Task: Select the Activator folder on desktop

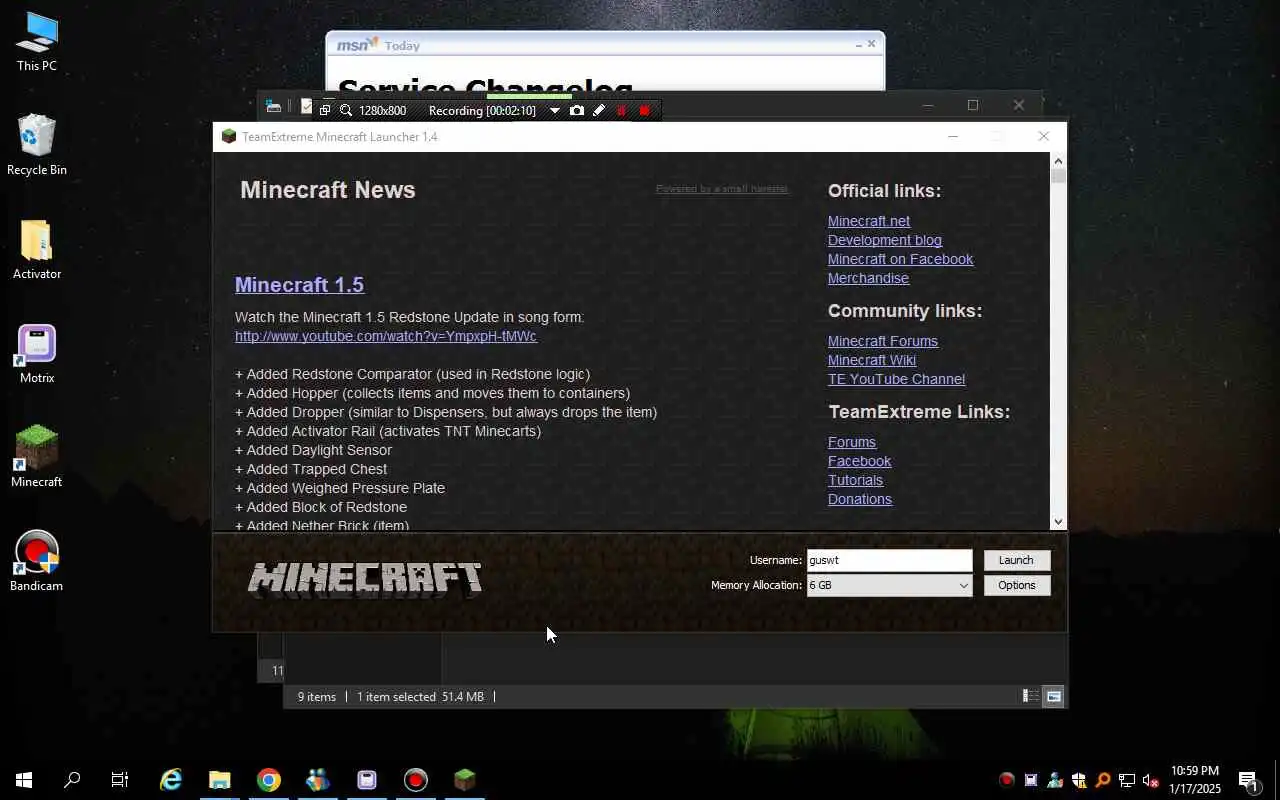Action: click(x=37, y=250)
